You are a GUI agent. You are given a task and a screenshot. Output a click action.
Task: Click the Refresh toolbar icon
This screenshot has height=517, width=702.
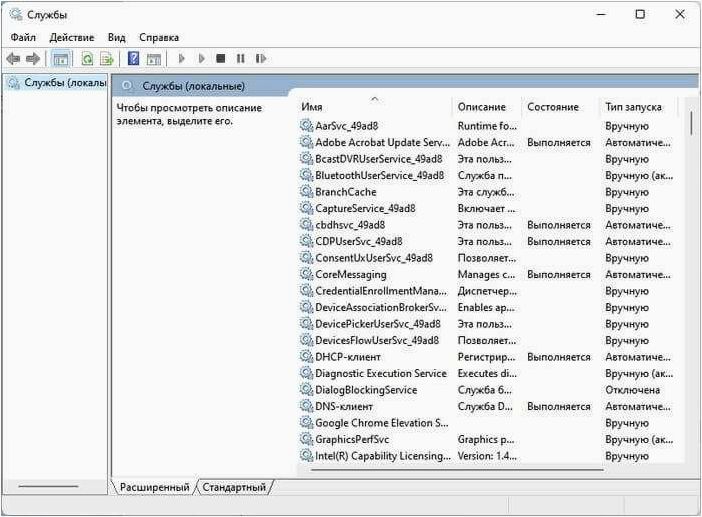[x=87, y=59]
